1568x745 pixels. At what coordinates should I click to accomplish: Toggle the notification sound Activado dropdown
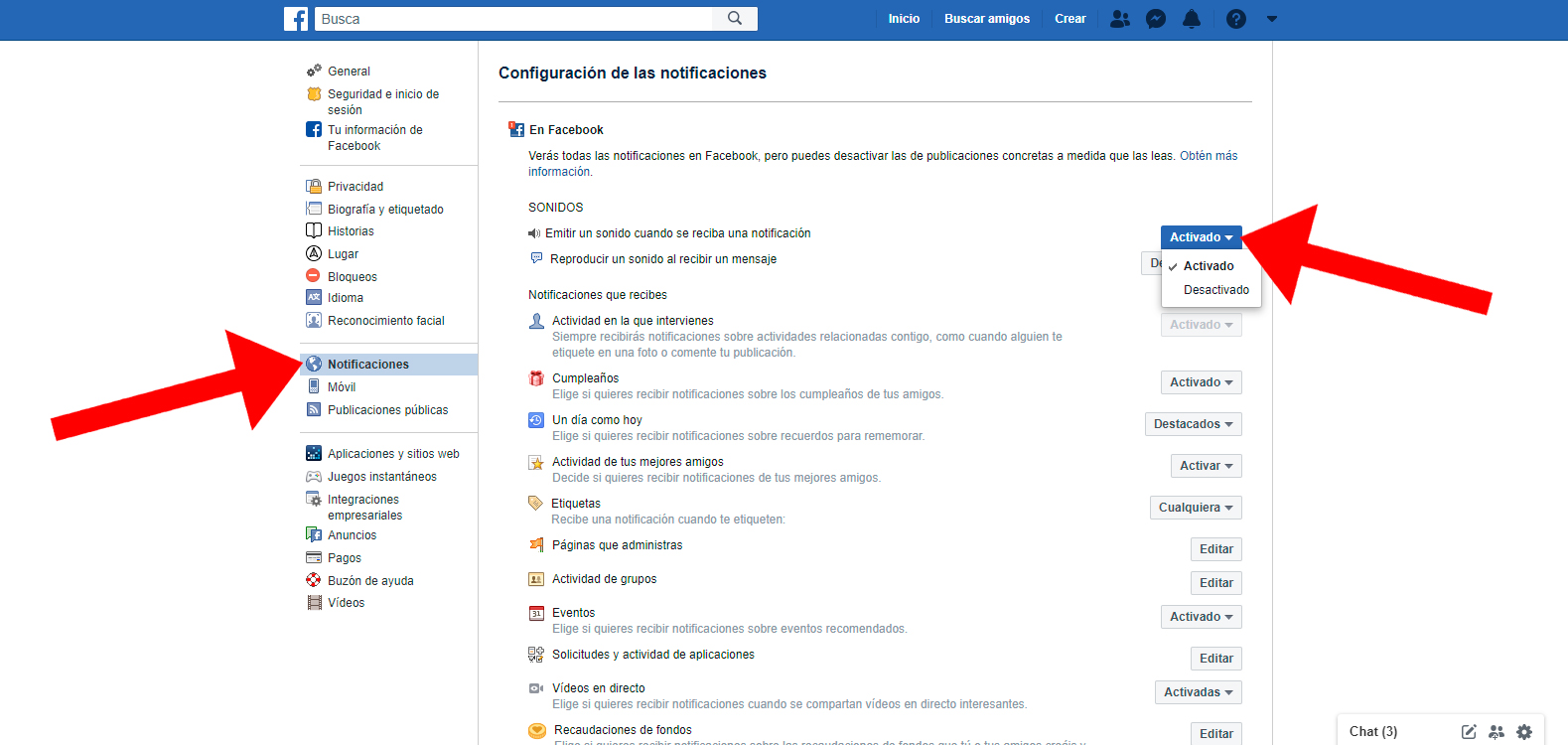pos(1202,237)
